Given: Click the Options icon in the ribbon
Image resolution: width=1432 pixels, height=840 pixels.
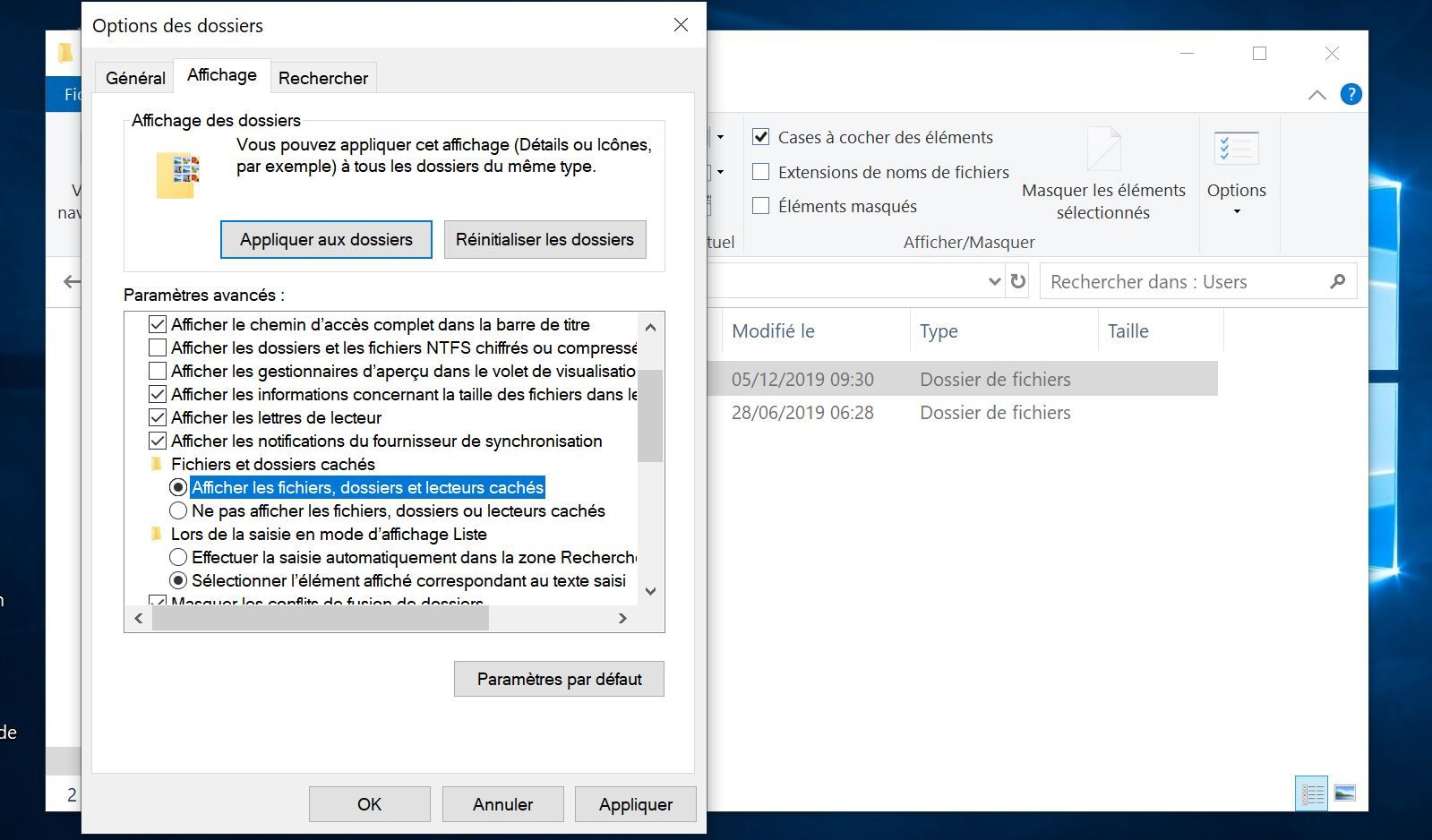Looking at the screenshot, I should tap(1236, 150).
